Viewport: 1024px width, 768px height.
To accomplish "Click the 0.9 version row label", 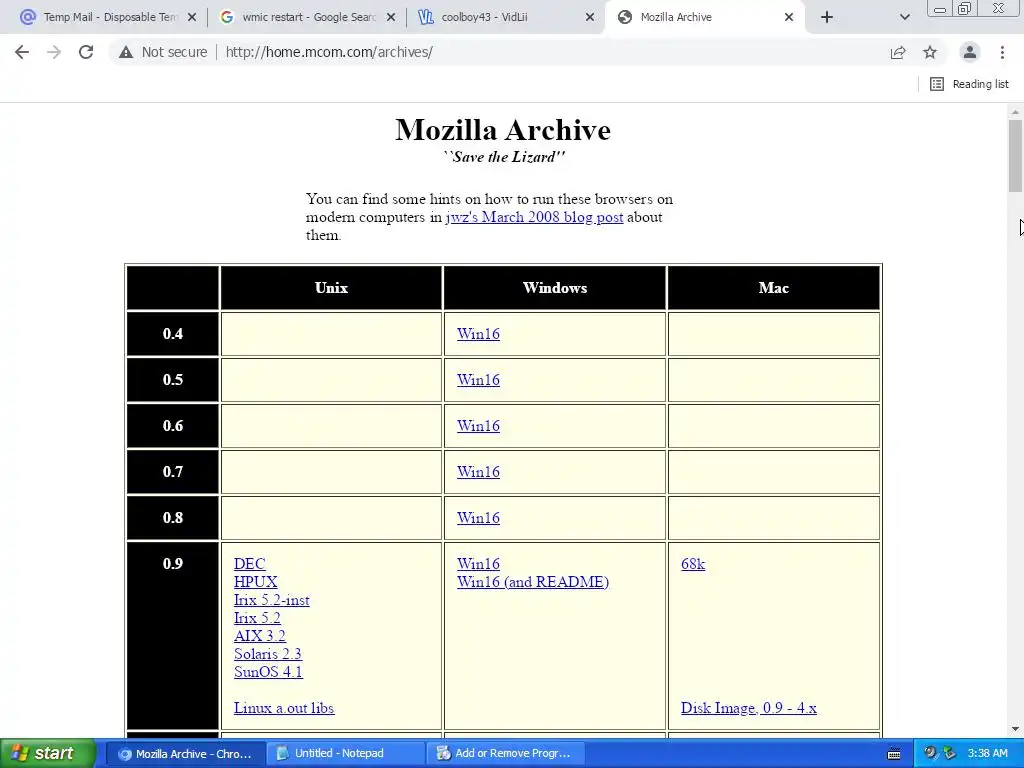I will click(172, 564).
